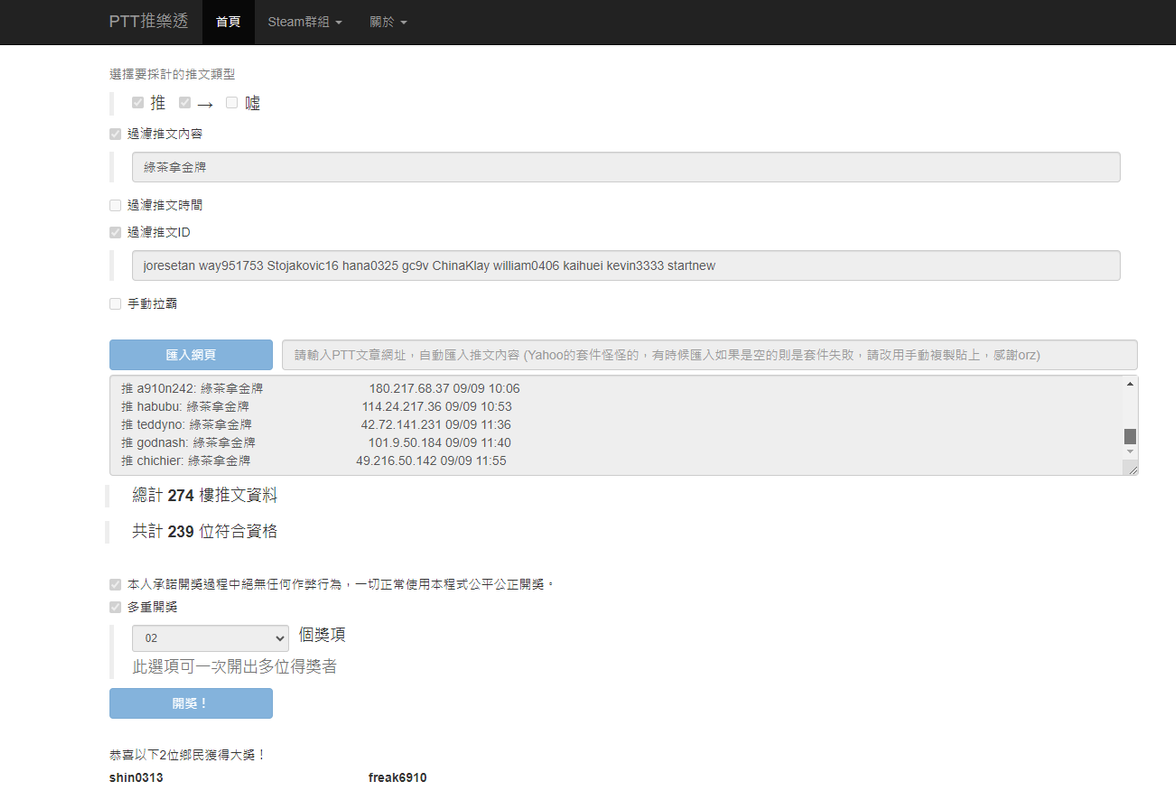Image resolution: width=1176 pixels, height=800 pixels.
Task: Click the comment row from godnash
Action: coord(316,442)
